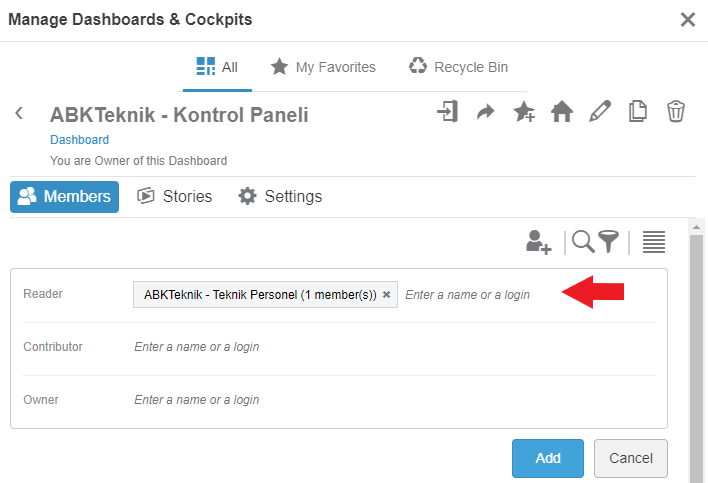This screenshot has width=708, height=483.
Task: Click the share arrow icon
Action: tap(485, 112)
